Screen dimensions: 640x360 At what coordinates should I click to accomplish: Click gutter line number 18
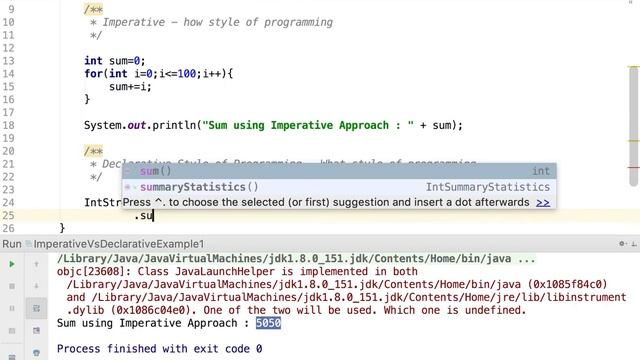pos(8,125)
